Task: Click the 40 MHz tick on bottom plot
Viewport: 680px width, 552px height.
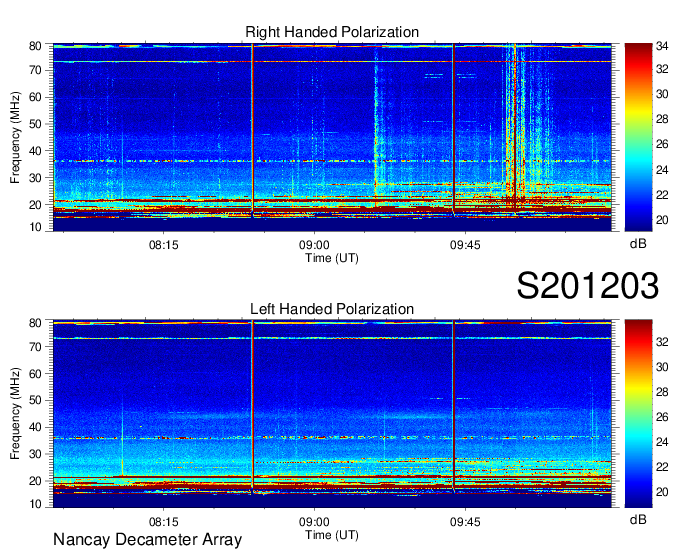Action: coord(35,428)
